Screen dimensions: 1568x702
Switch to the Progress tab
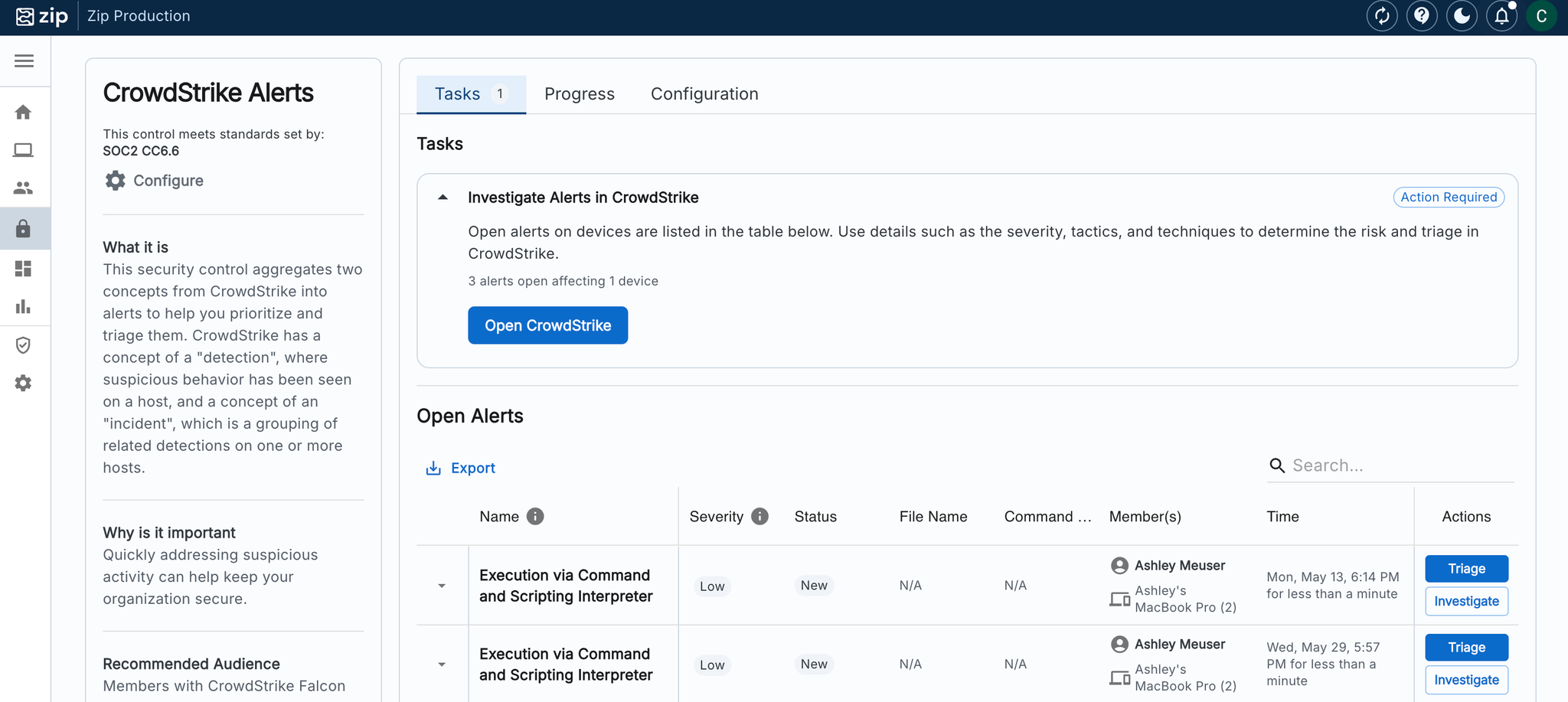tap(580, 94)
